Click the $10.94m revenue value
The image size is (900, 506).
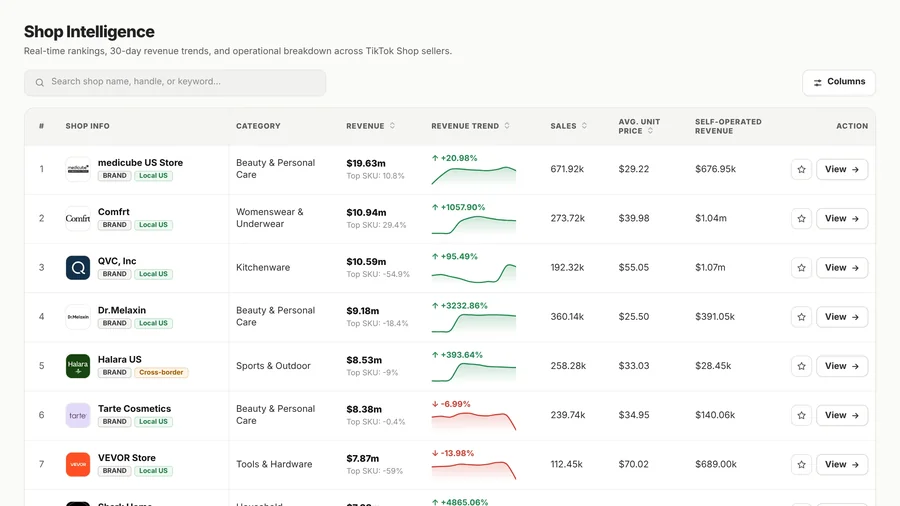click(366, 213)
